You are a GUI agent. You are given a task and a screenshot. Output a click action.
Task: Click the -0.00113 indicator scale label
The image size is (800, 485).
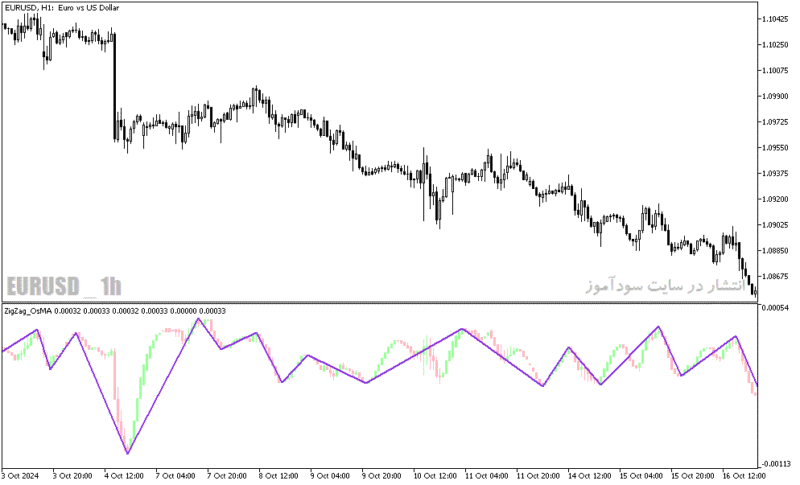(775, 464)
